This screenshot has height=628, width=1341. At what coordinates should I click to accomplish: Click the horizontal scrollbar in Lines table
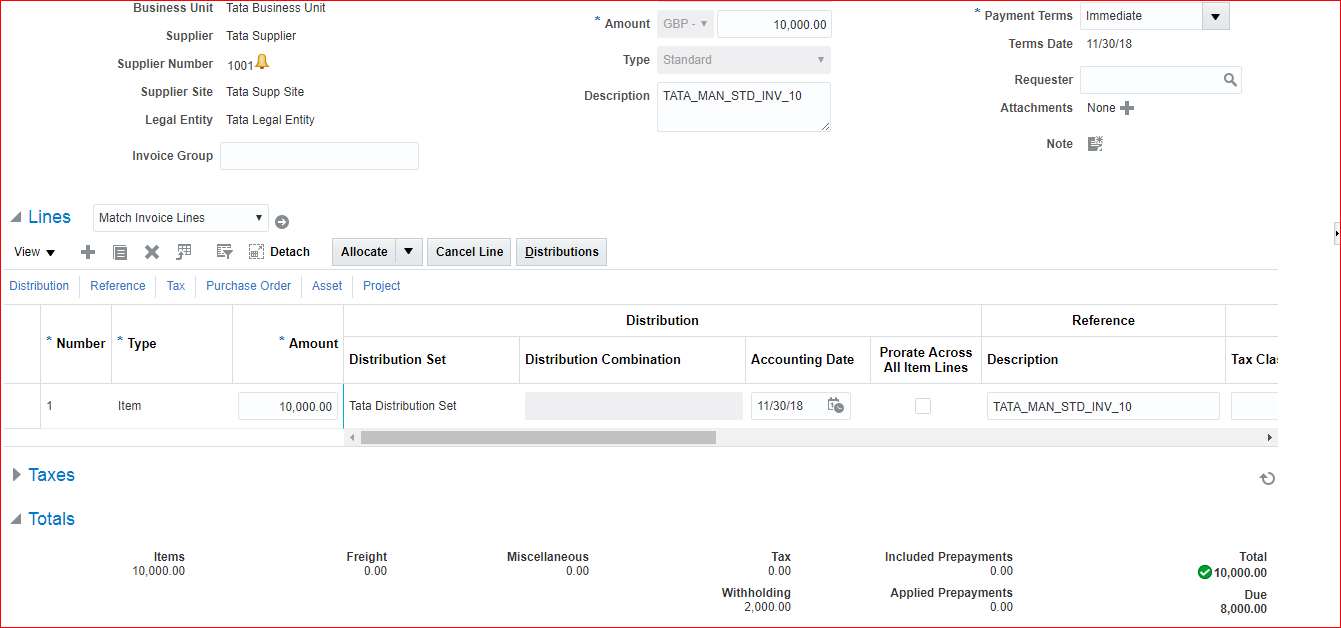pos(538,437)
